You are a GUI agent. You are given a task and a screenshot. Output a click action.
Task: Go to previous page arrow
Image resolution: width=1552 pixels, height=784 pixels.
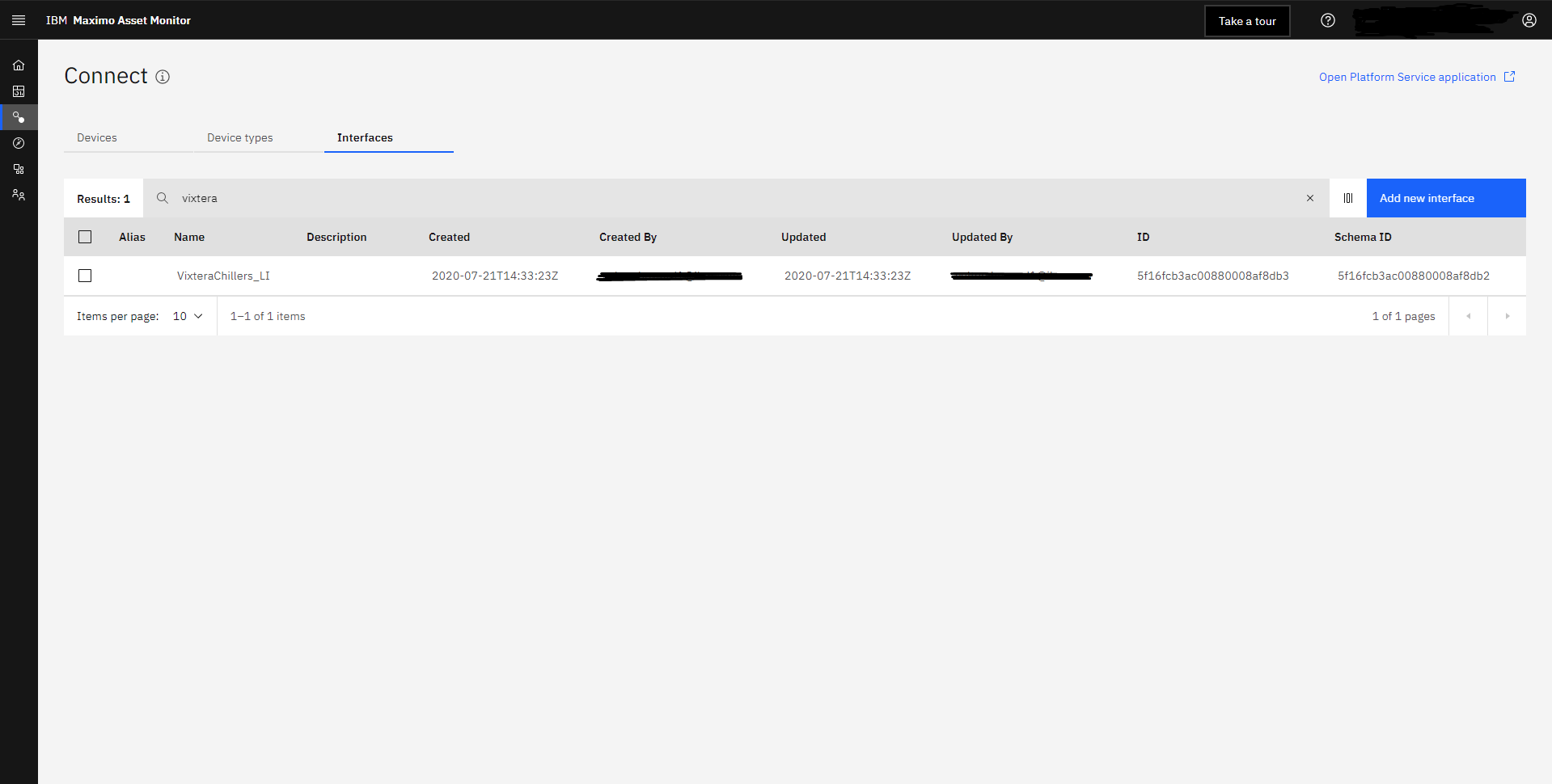click(1469, 316)
